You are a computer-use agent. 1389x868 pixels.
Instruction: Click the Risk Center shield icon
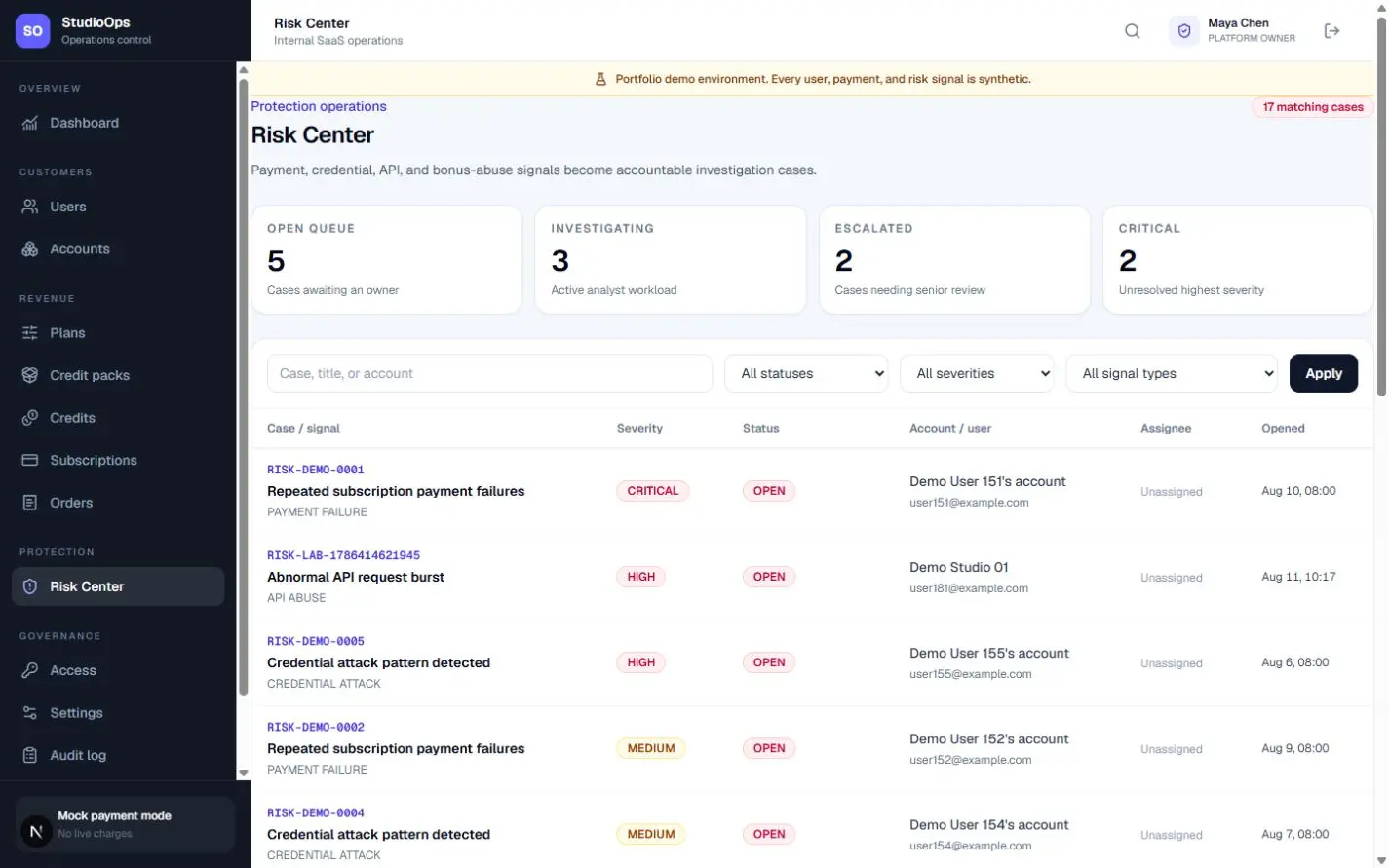click(x=30, y=586)
